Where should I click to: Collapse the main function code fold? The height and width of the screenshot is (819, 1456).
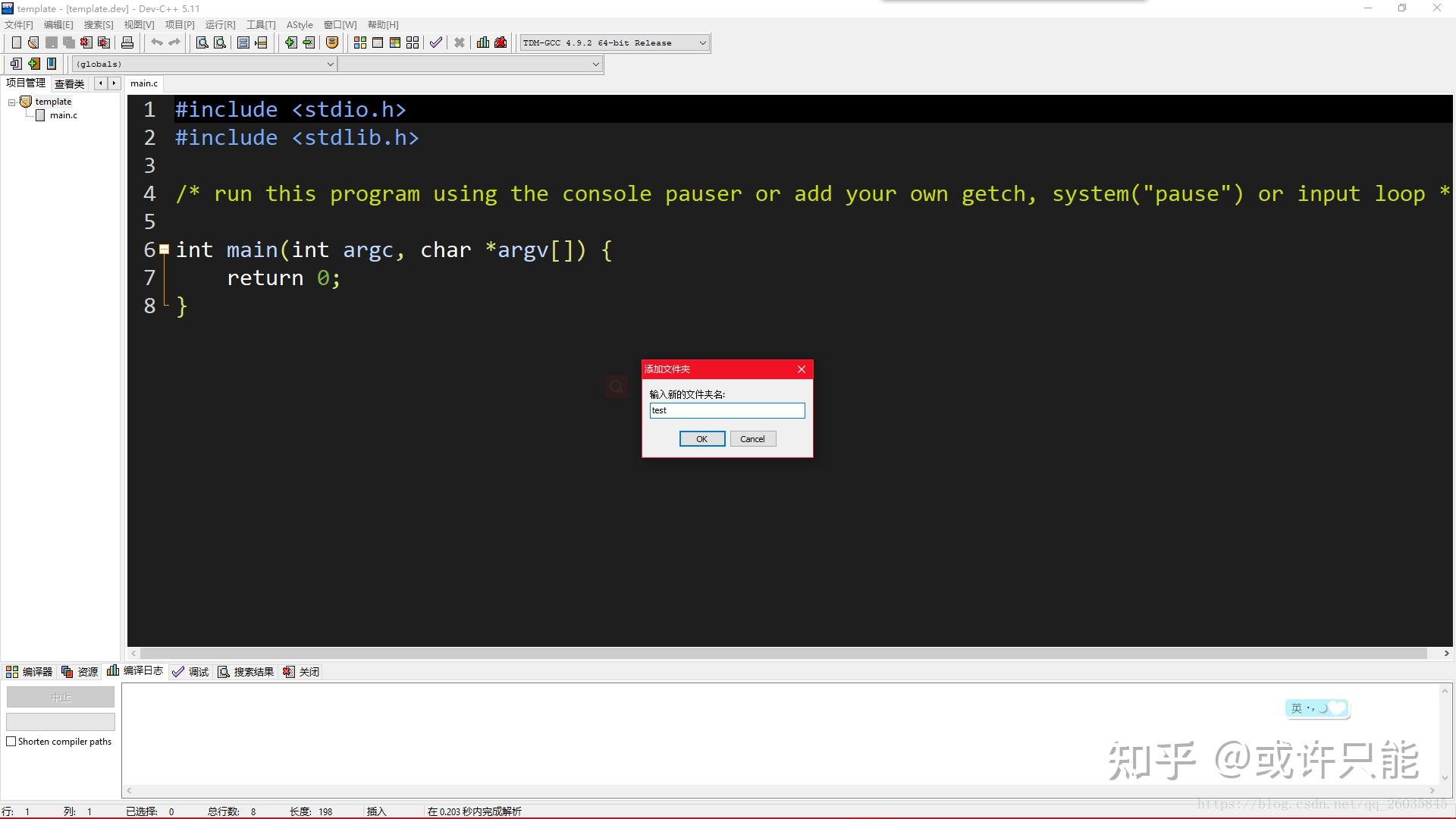[163, 249]
